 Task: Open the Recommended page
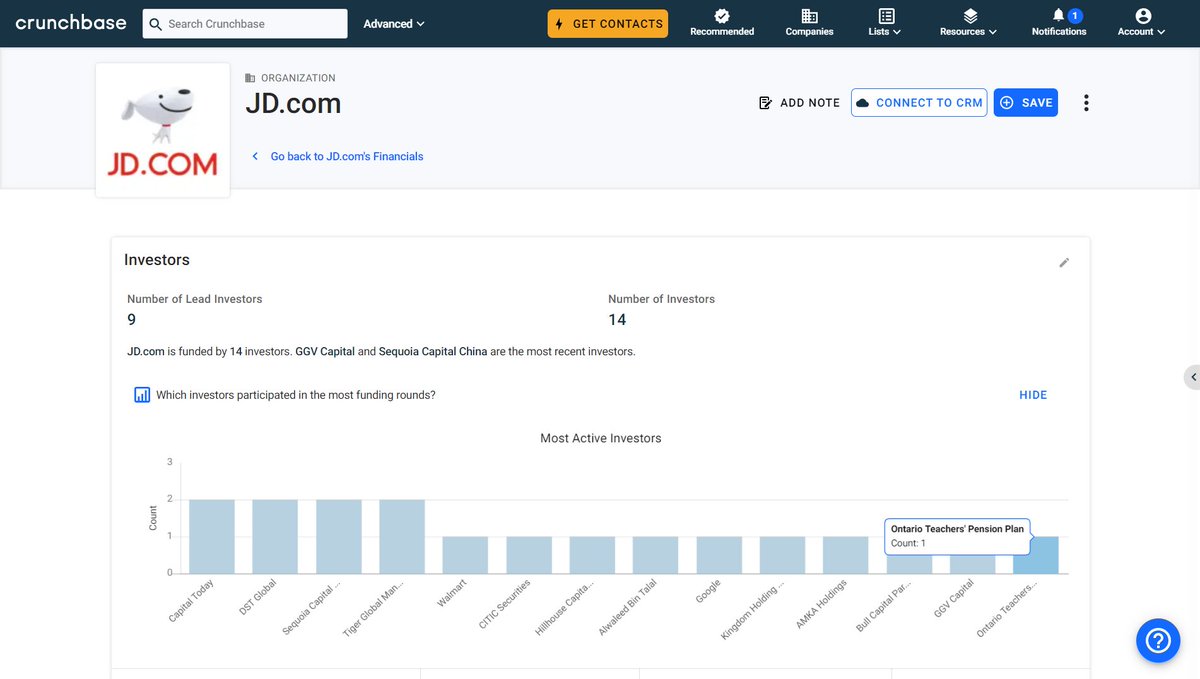pos(722,22)
